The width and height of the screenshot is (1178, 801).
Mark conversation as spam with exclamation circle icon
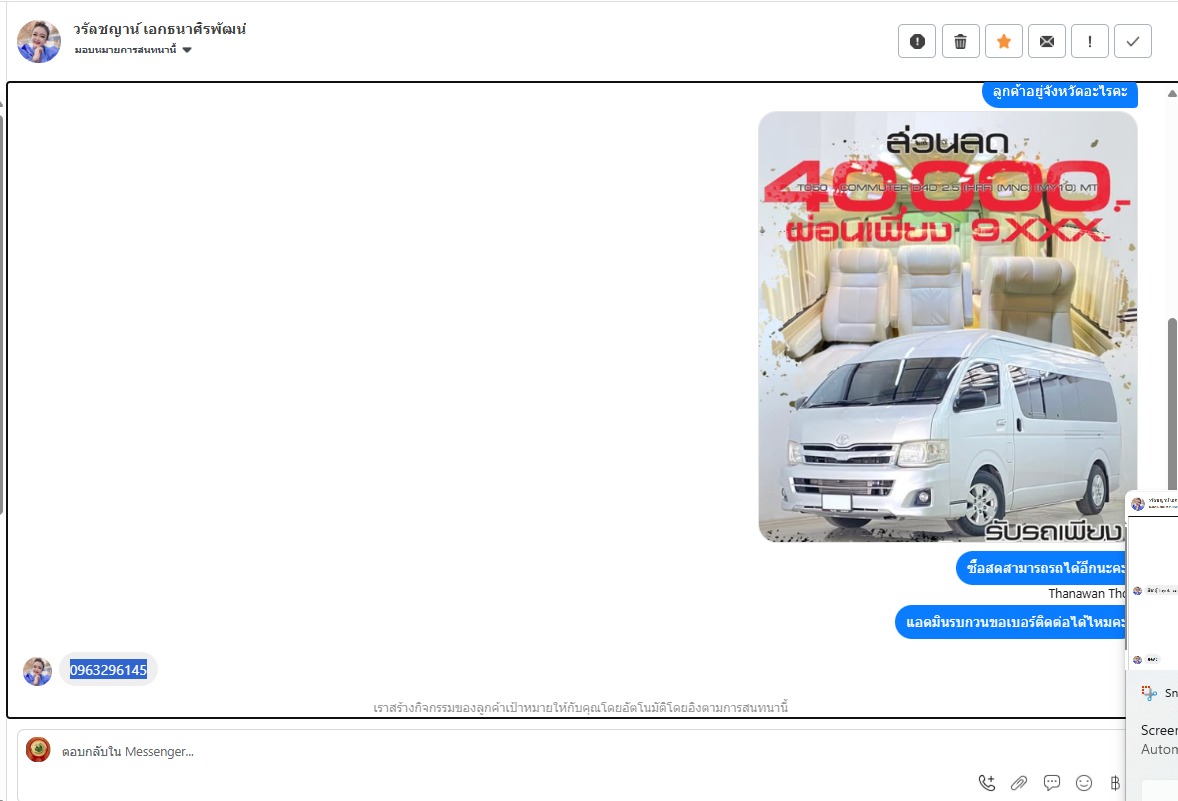click(x=917, y=41)
